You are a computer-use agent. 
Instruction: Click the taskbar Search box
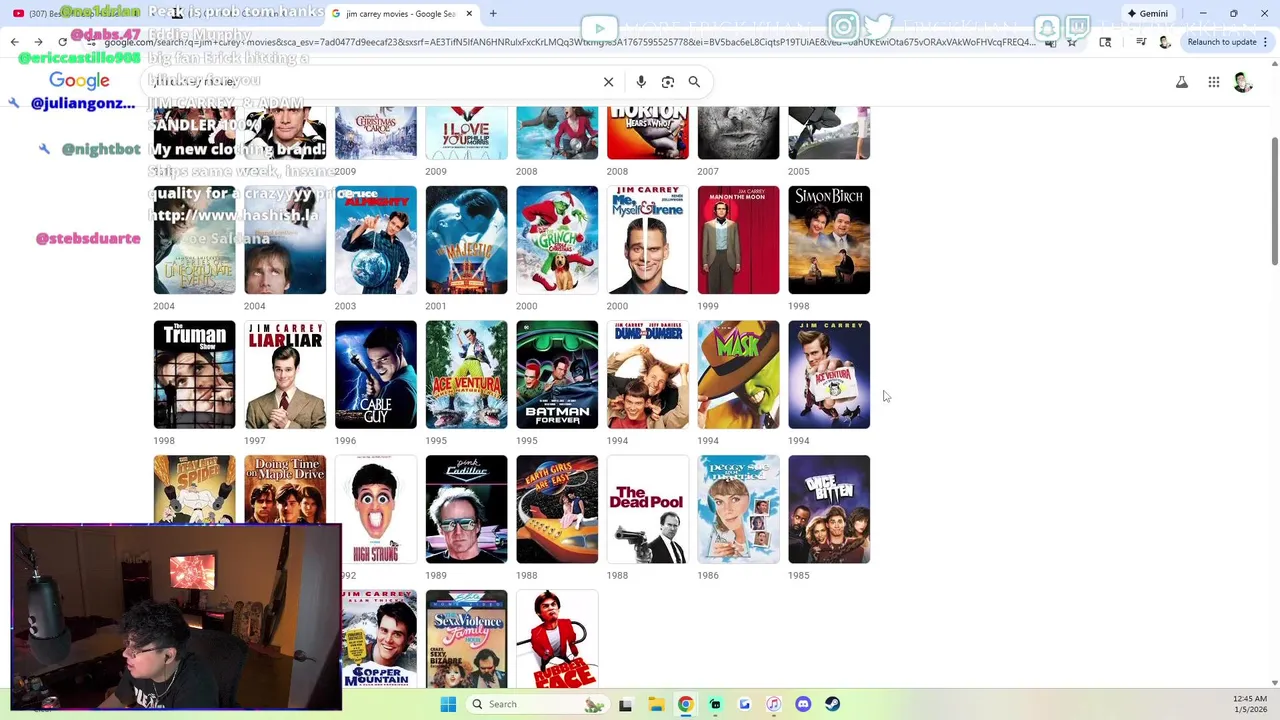point(536,704)
